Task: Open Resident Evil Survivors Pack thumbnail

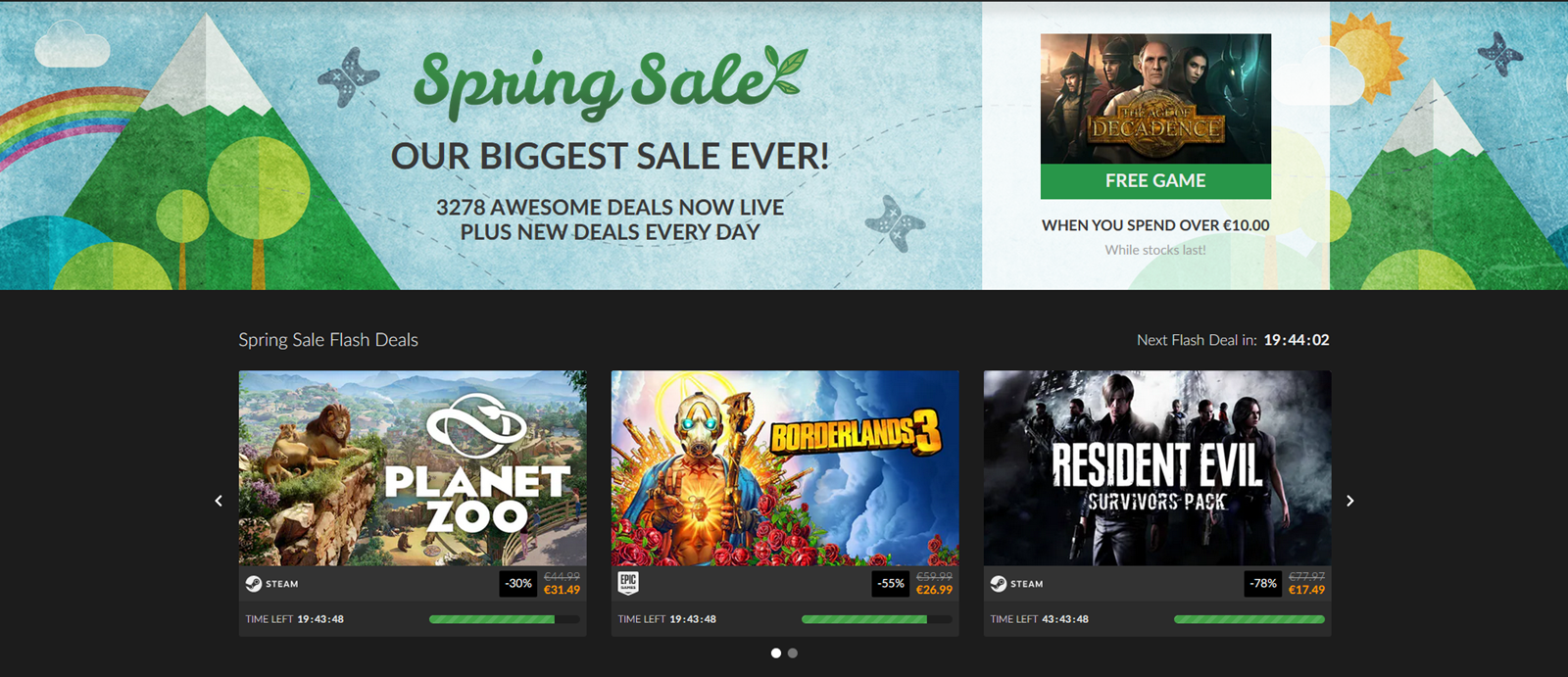Action: click(x=1157, y=467)
